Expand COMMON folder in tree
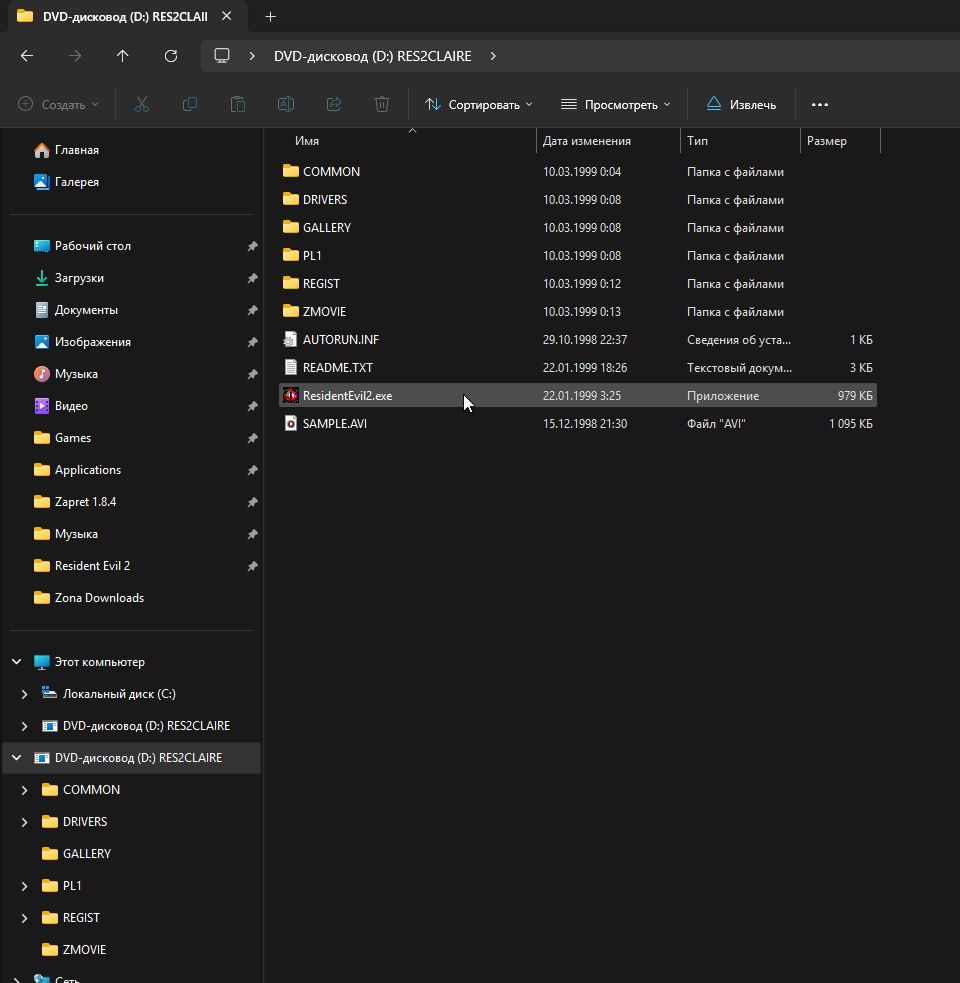This screenshot has height=983, width=960. click(24, 790)
